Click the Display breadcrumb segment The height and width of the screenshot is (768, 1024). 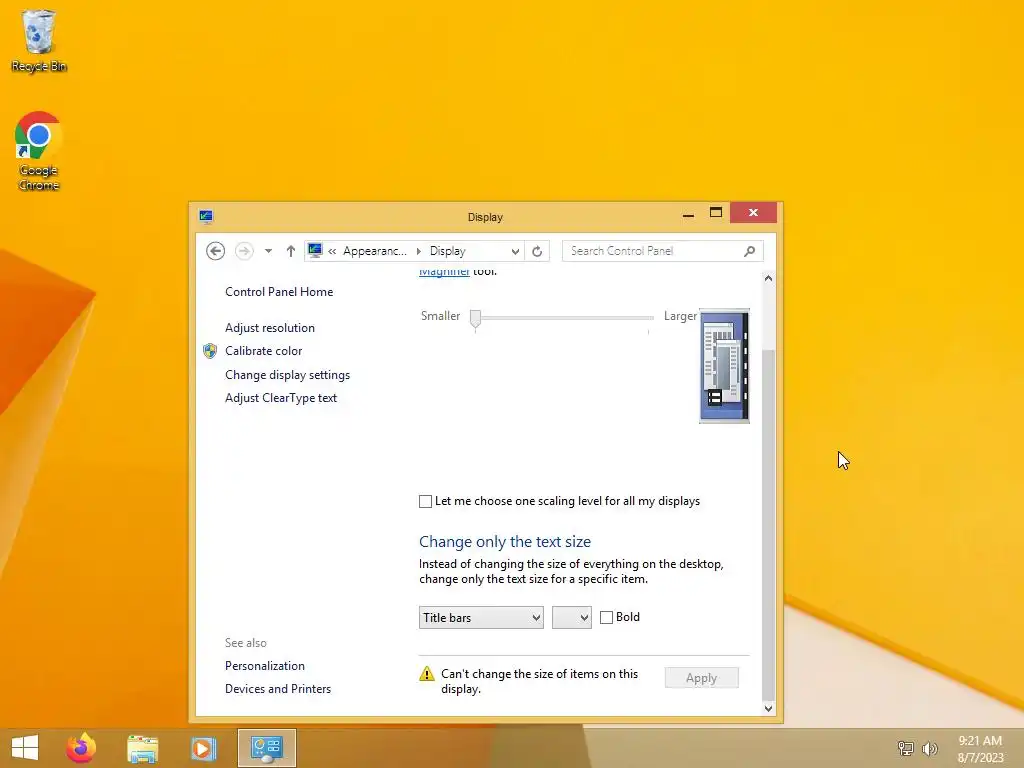pyautogui.click(x=447, y=251)
